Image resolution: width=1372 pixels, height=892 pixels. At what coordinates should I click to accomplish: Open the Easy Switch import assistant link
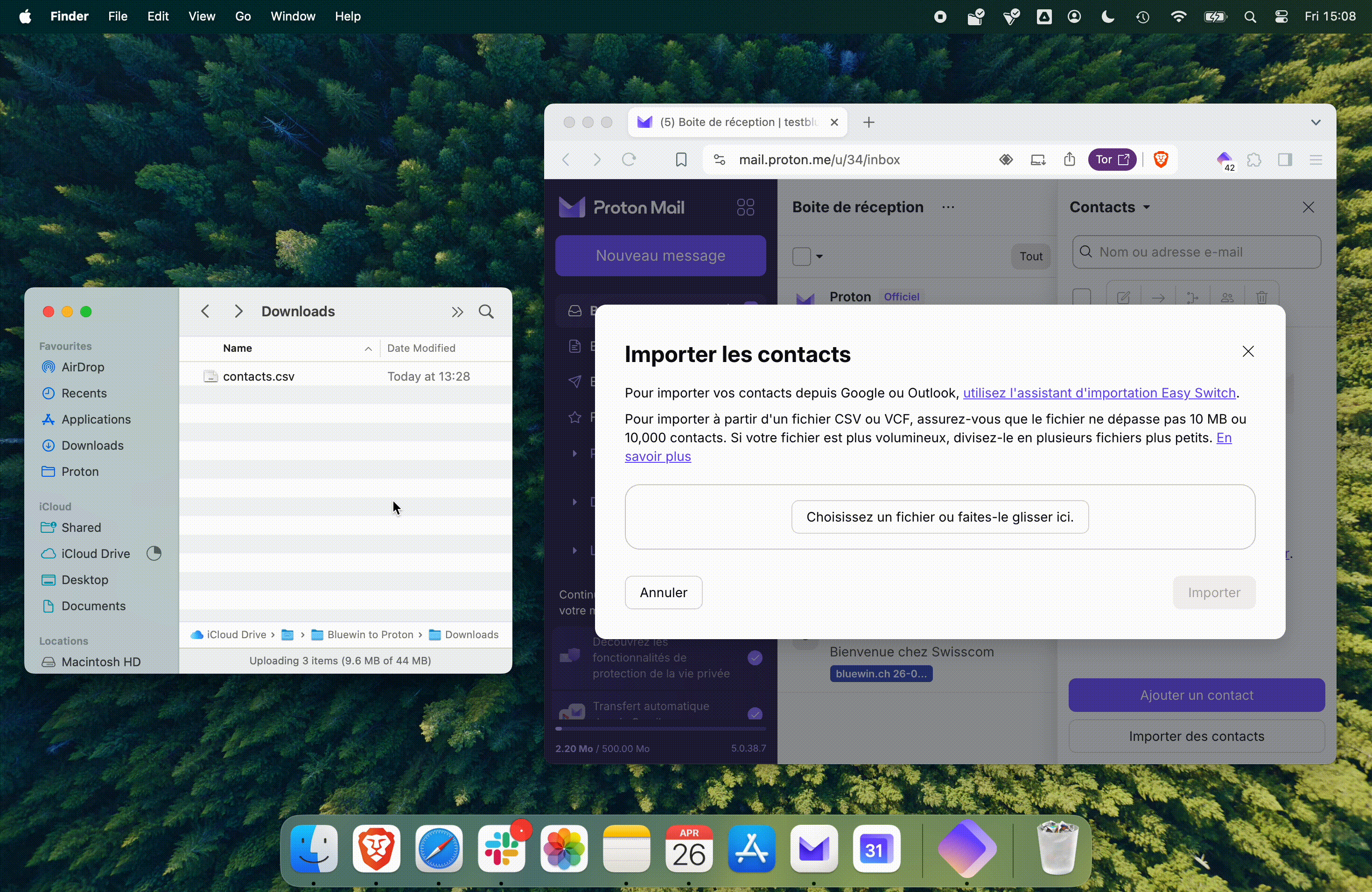[x=1099, y=393]
